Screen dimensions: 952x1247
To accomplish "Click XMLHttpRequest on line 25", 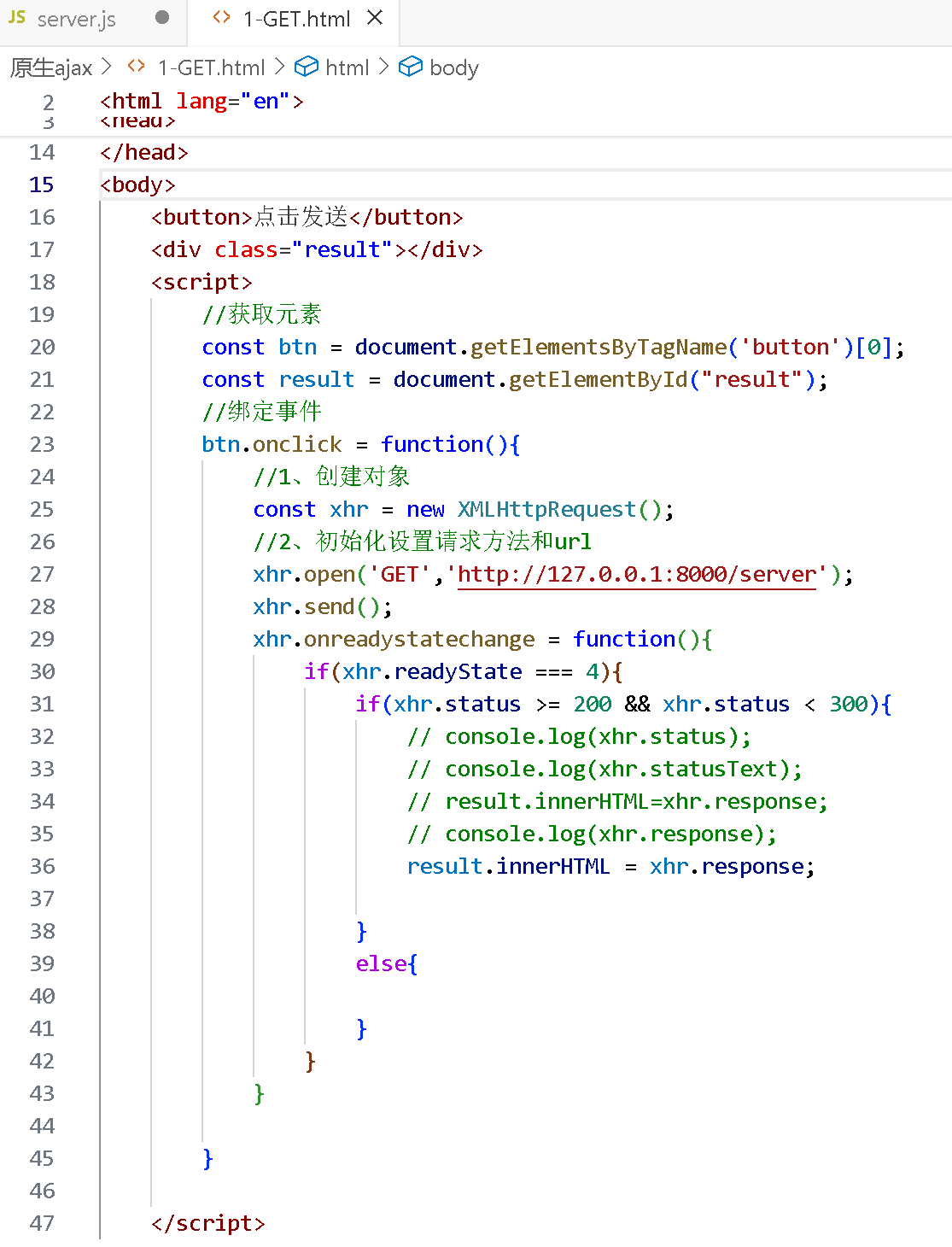I will coord(547,509).
